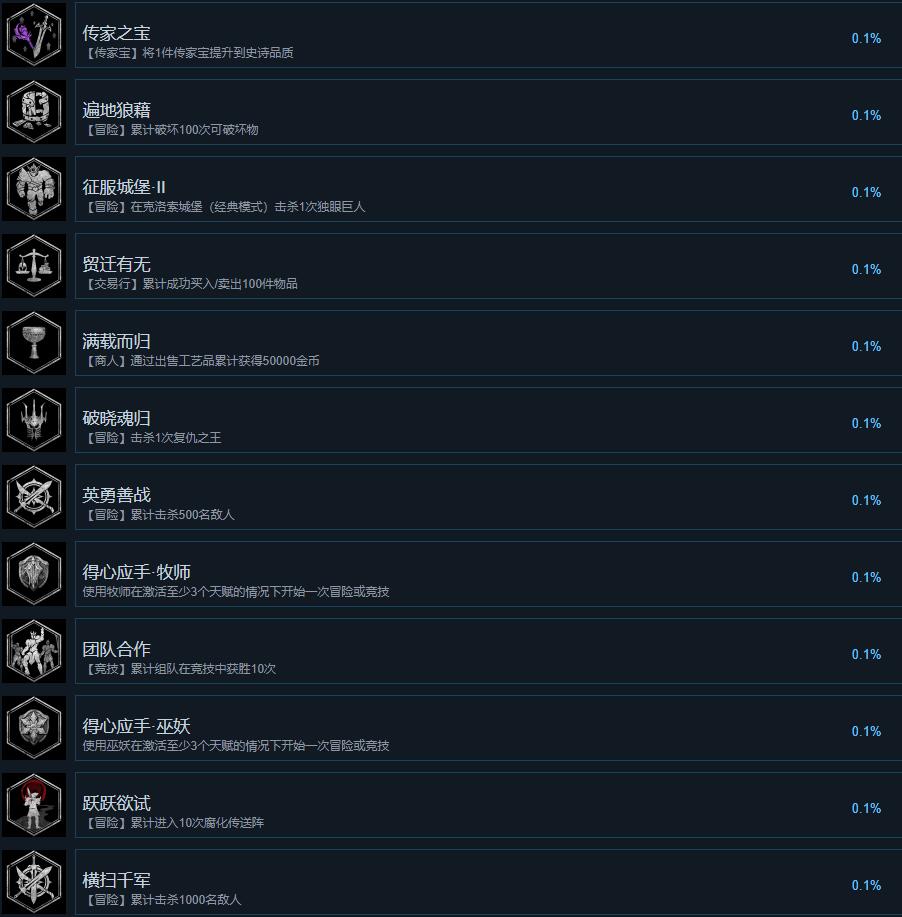Viewport: 902px width, 917px height.
Task: Click the 满载而归 achievement description
Action: [x=201, y=361]
